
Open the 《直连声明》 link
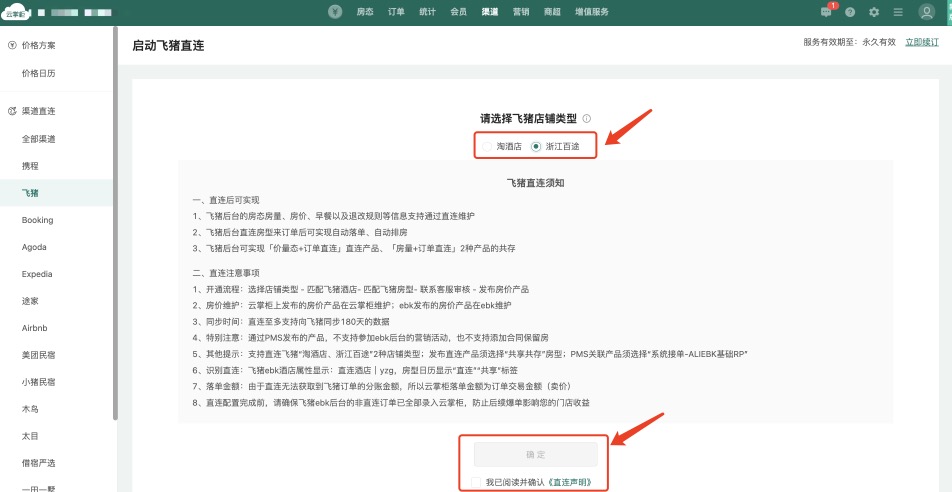click(577, 482)
